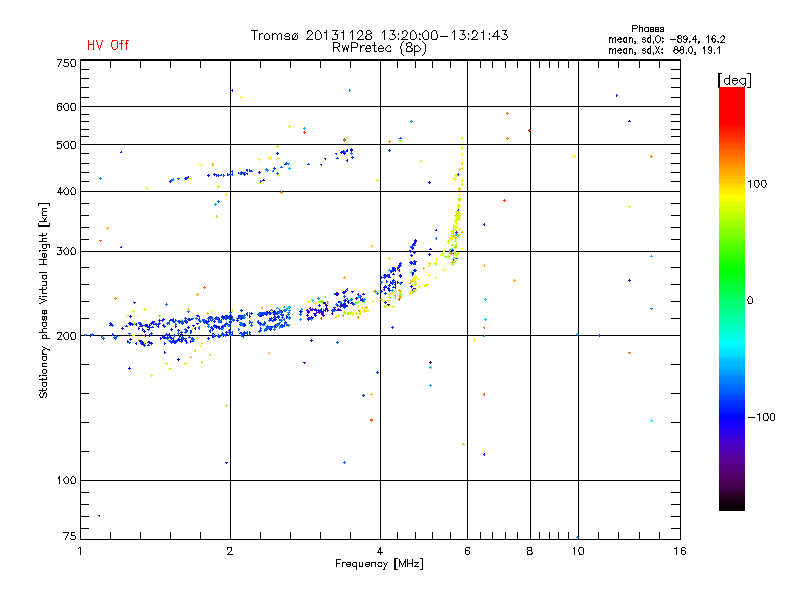Click the colorbar label '100'

(757, 184)
